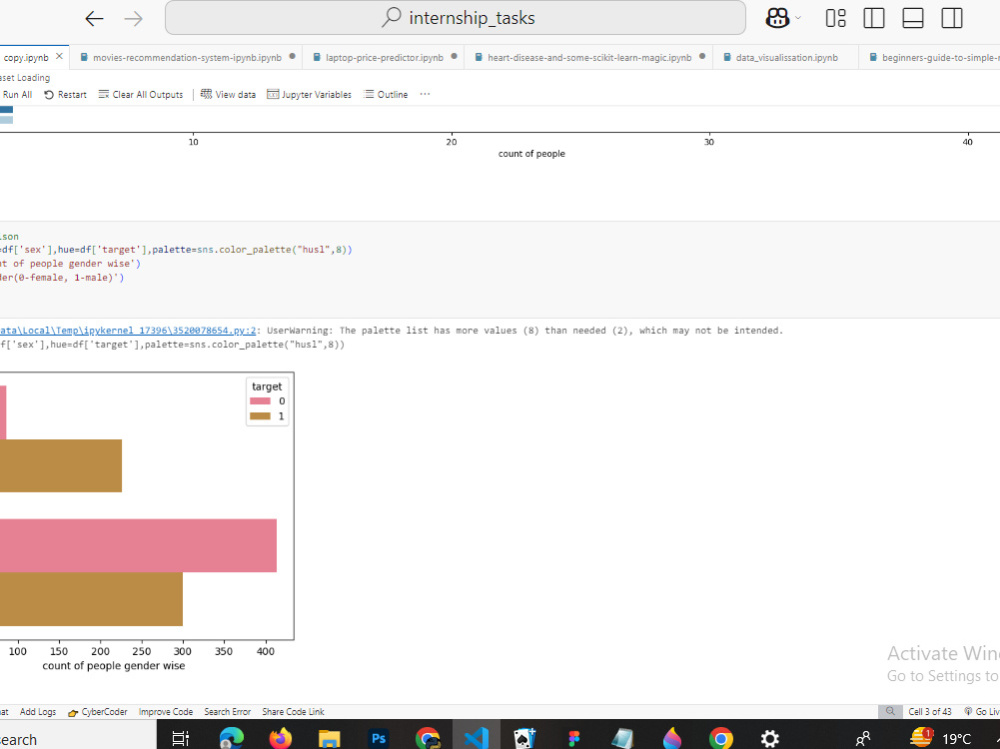Open the colorful droplet app on taskbar
The width and height of the screenshot is (1000, 749).
click(x=672, y=738)
